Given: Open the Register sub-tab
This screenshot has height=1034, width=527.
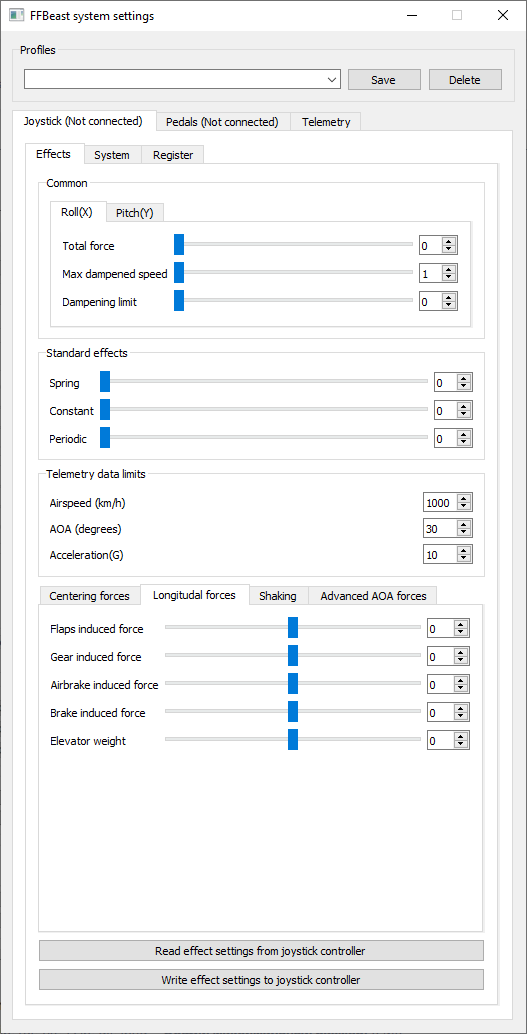Looking at the screenshot, I should [173, 155].
